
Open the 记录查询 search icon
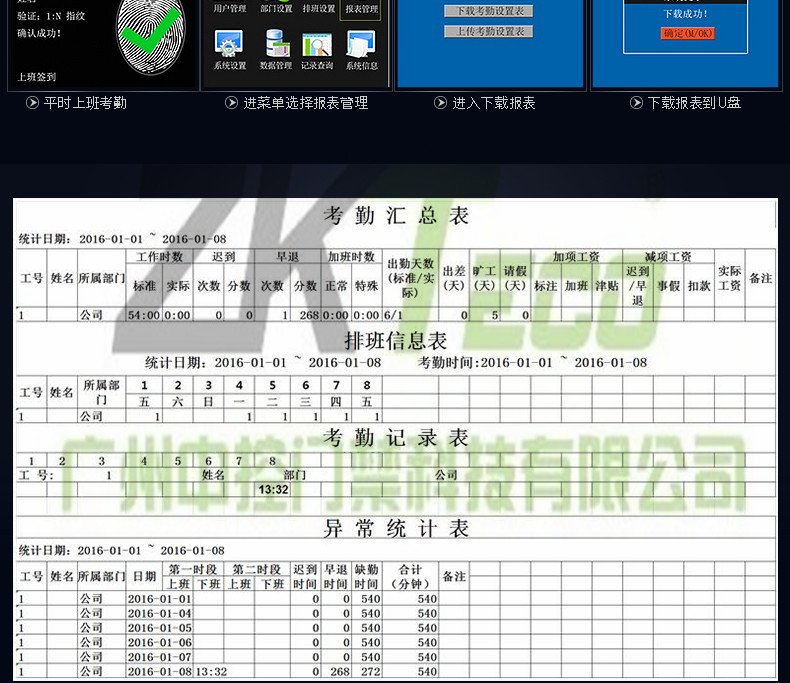click(317, 45)
